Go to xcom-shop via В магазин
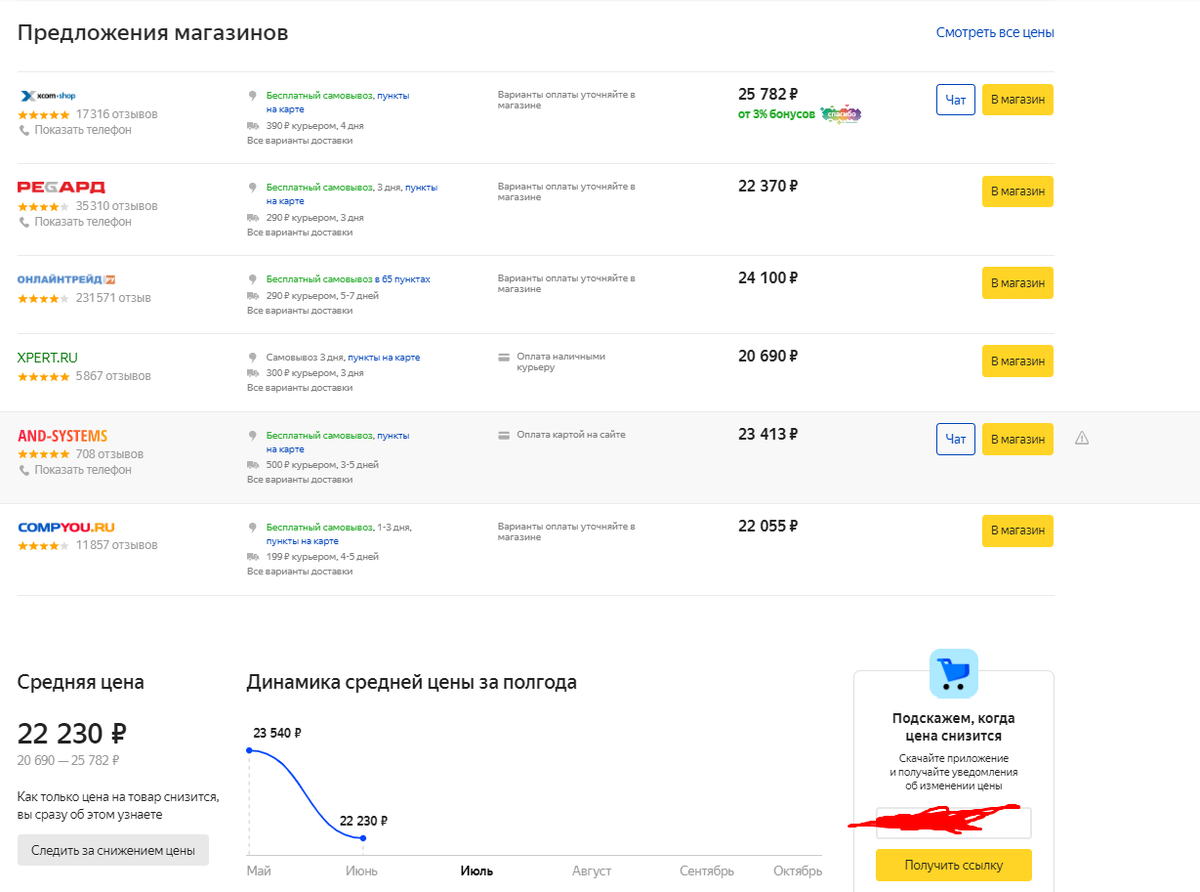The height and width of the screenshot is (892, 1200). pyautogui.click(x=1017, y=100)
